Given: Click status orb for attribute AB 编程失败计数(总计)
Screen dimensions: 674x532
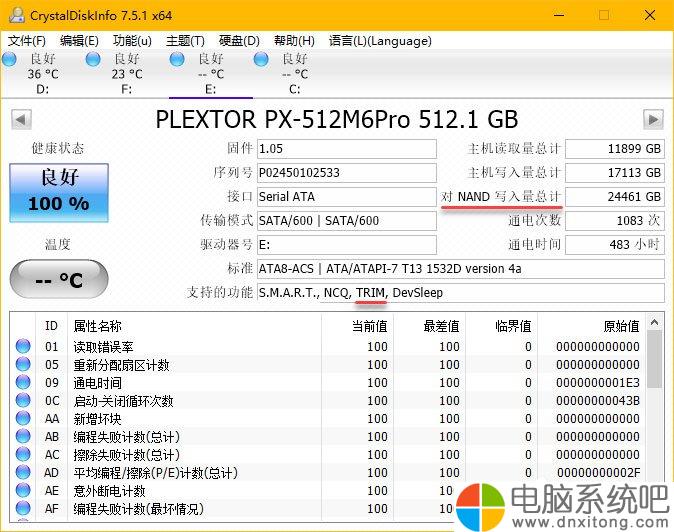Looking at the screenshot, I should coord(23,436).
